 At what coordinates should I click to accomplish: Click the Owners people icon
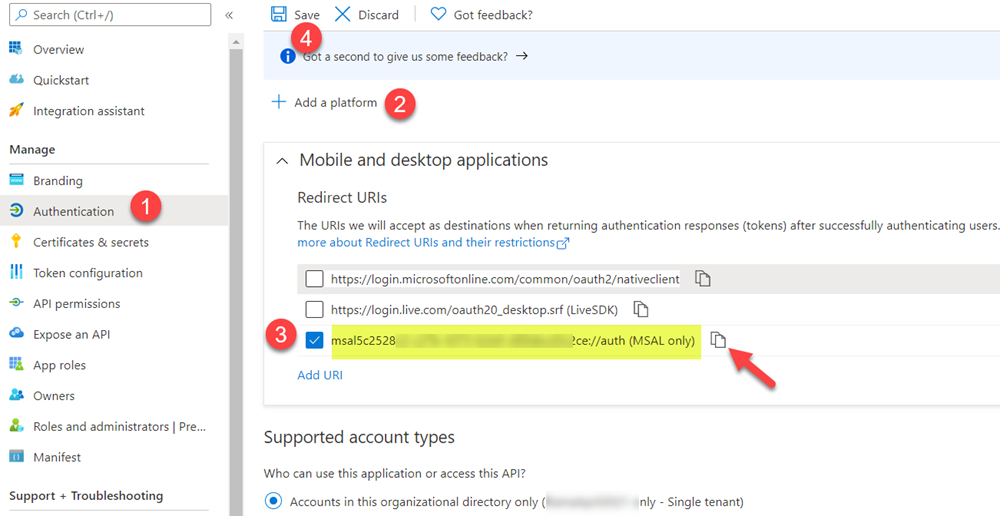point(16,395)
